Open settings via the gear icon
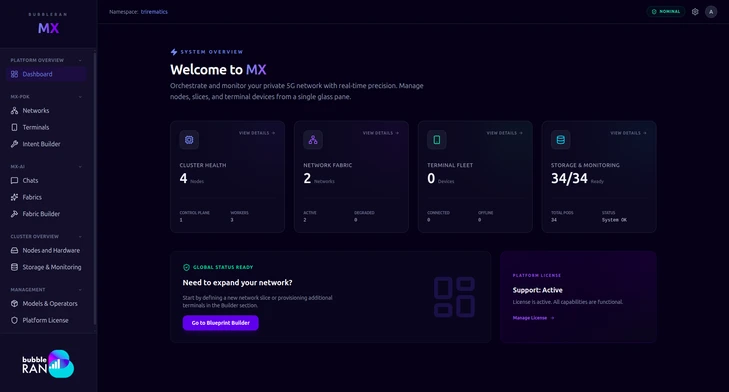This screenshot has height=392, width=729. (695, 12)
